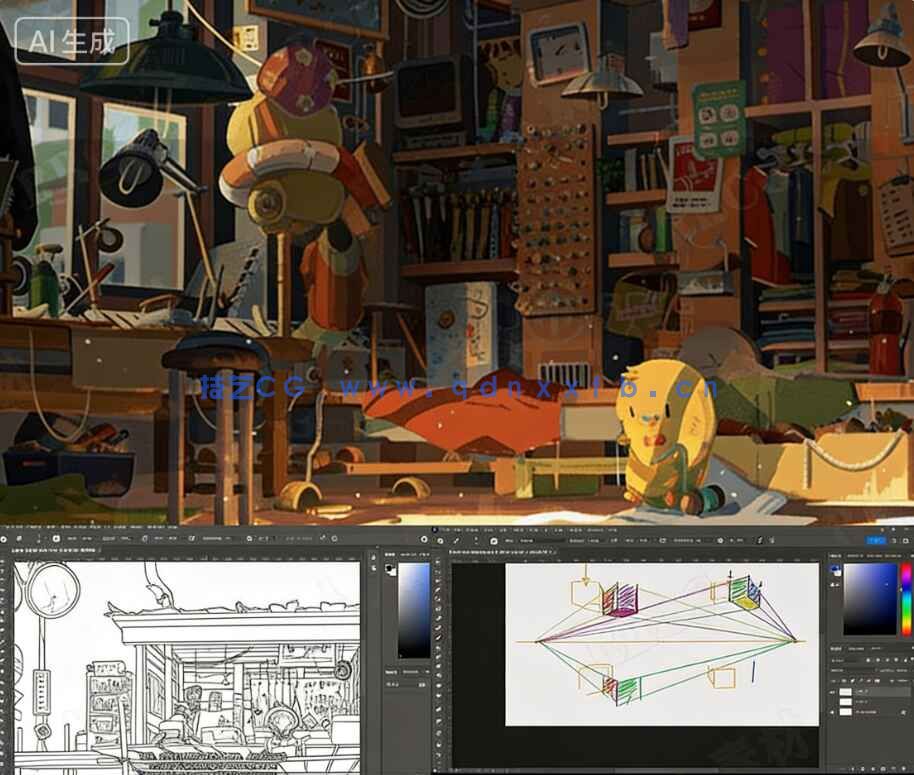Switch to the Layers tab in right window
This screenshot has height=775, width=914.
click(x=836, y=649)
